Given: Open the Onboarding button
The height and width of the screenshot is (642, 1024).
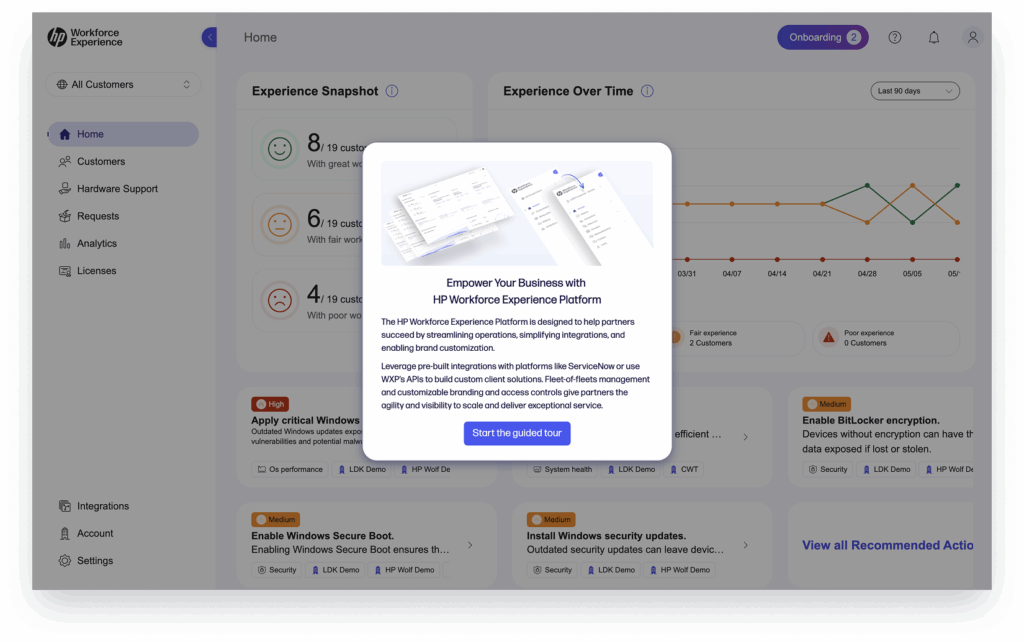Looking at the screenshot, I should click(823, 37).
